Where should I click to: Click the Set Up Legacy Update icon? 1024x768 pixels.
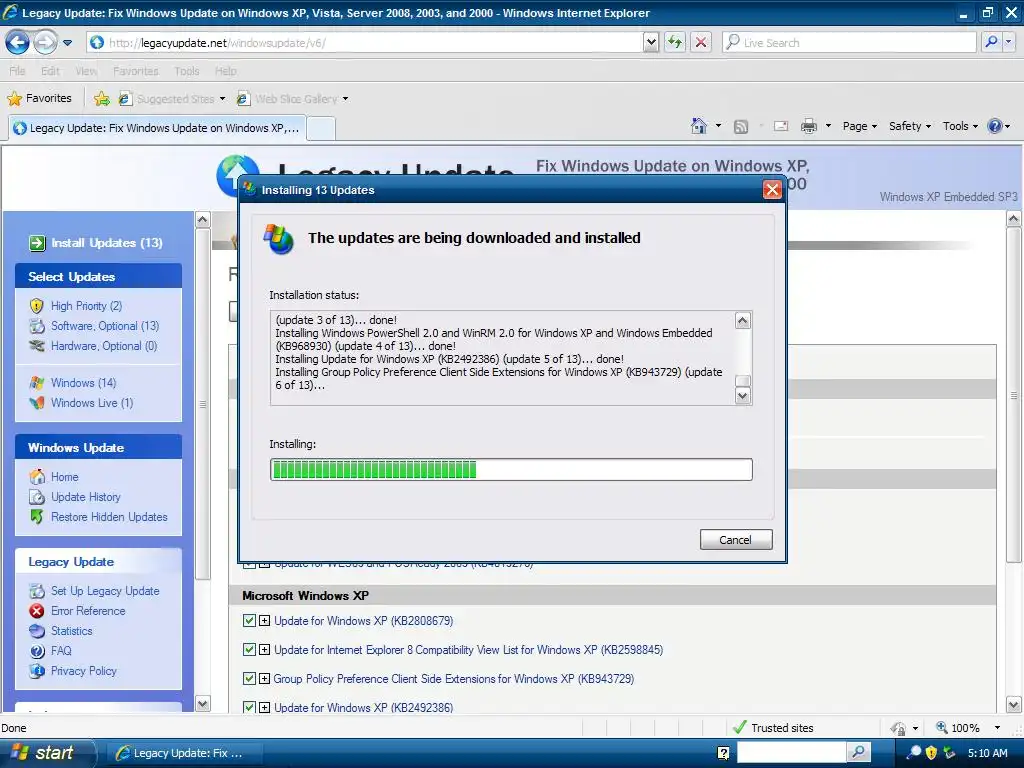tap(37, 591)
